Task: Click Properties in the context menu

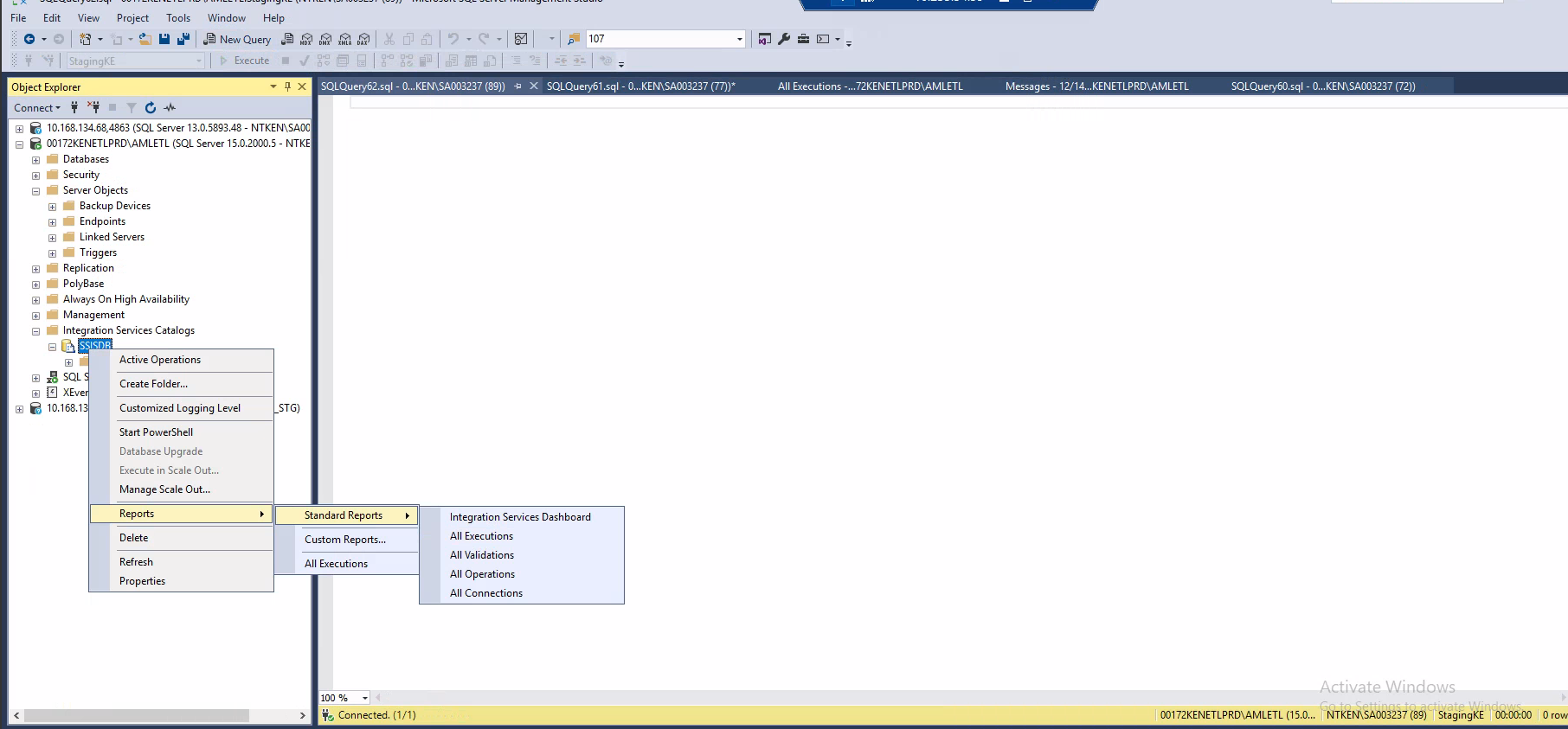Action: [x=182, y=581]
